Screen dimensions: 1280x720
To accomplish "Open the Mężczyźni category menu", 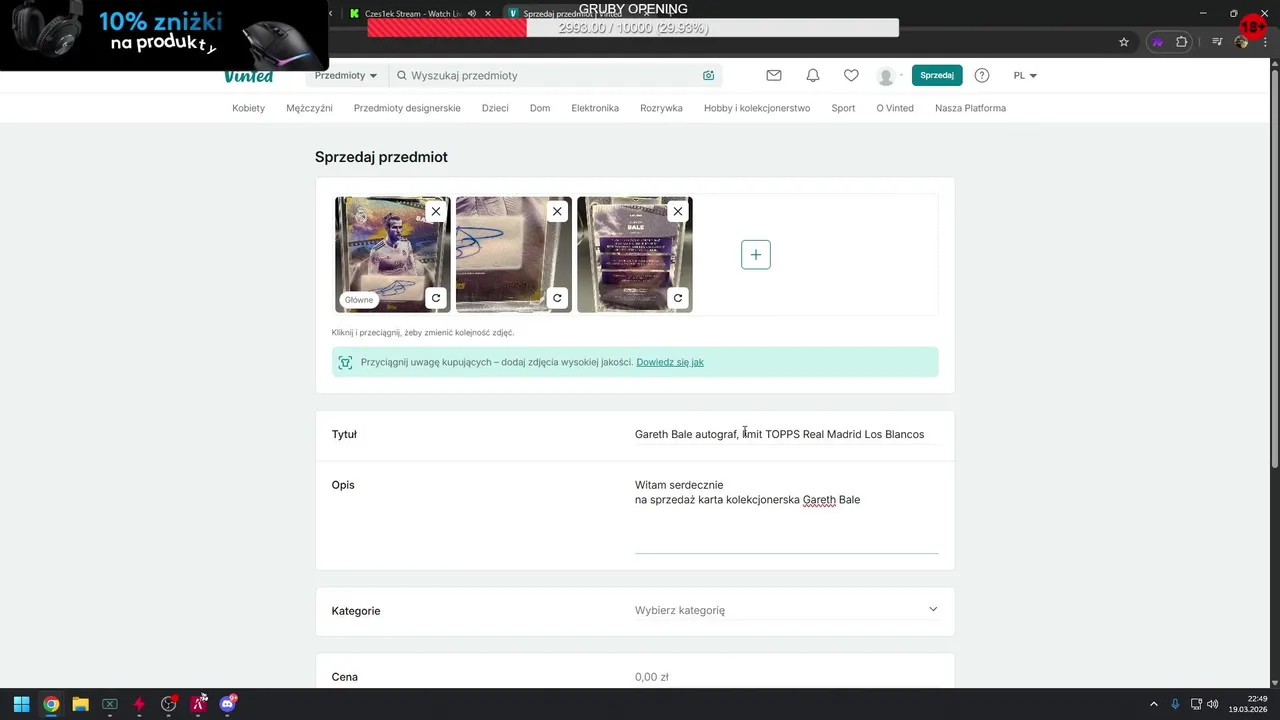I will tap(309, 108).
